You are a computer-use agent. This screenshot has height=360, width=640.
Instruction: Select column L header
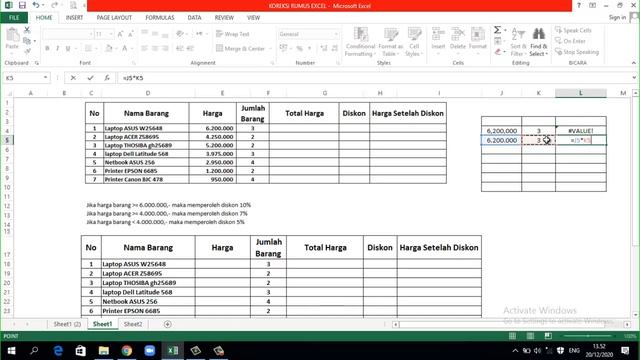pos(580,93)
